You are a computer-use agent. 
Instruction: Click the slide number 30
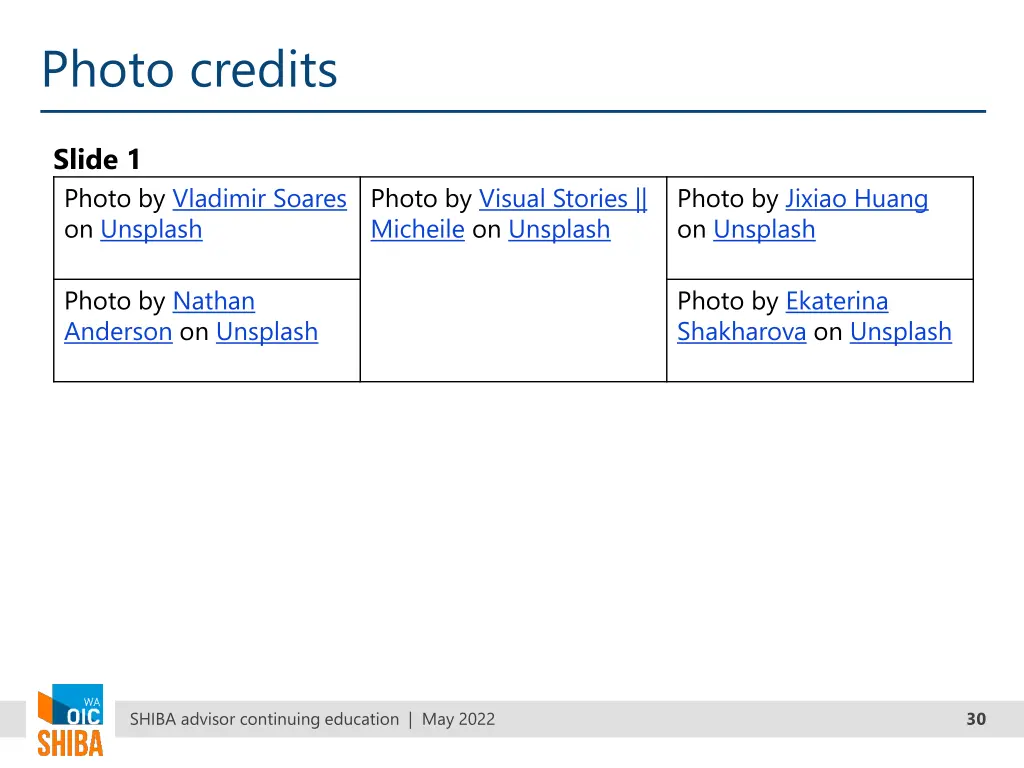pyautogui.click(x=976, y=719)
